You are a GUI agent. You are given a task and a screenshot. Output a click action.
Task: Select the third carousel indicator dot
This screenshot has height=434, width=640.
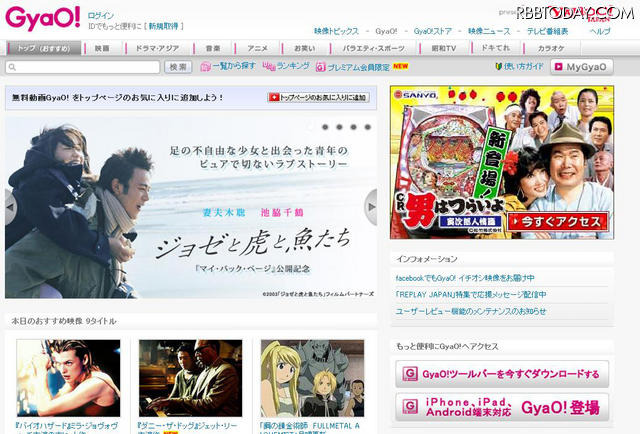[x=353, y=127]
